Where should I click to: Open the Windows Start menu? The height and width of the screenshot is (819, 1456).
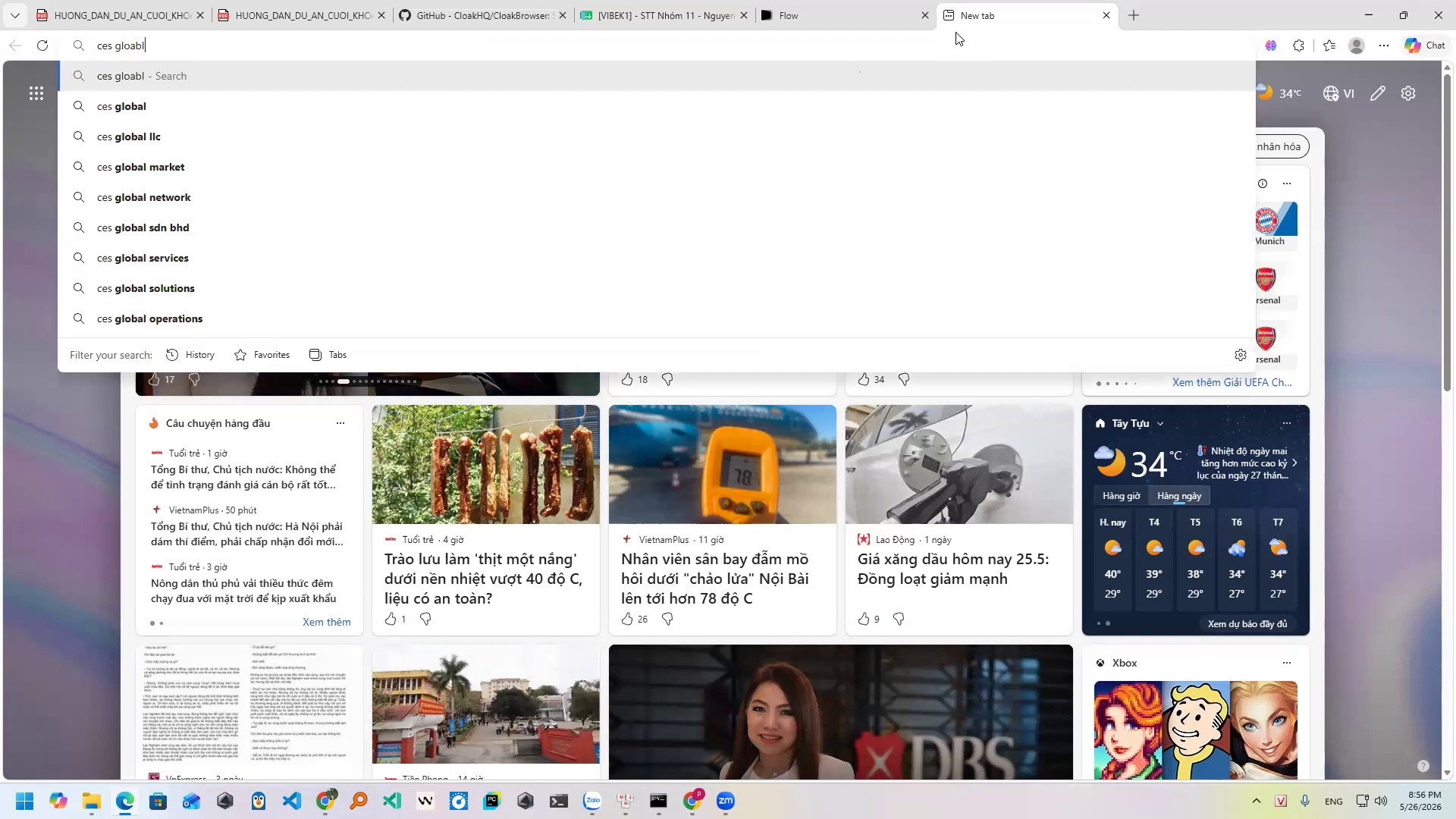[x=25, y=801]
